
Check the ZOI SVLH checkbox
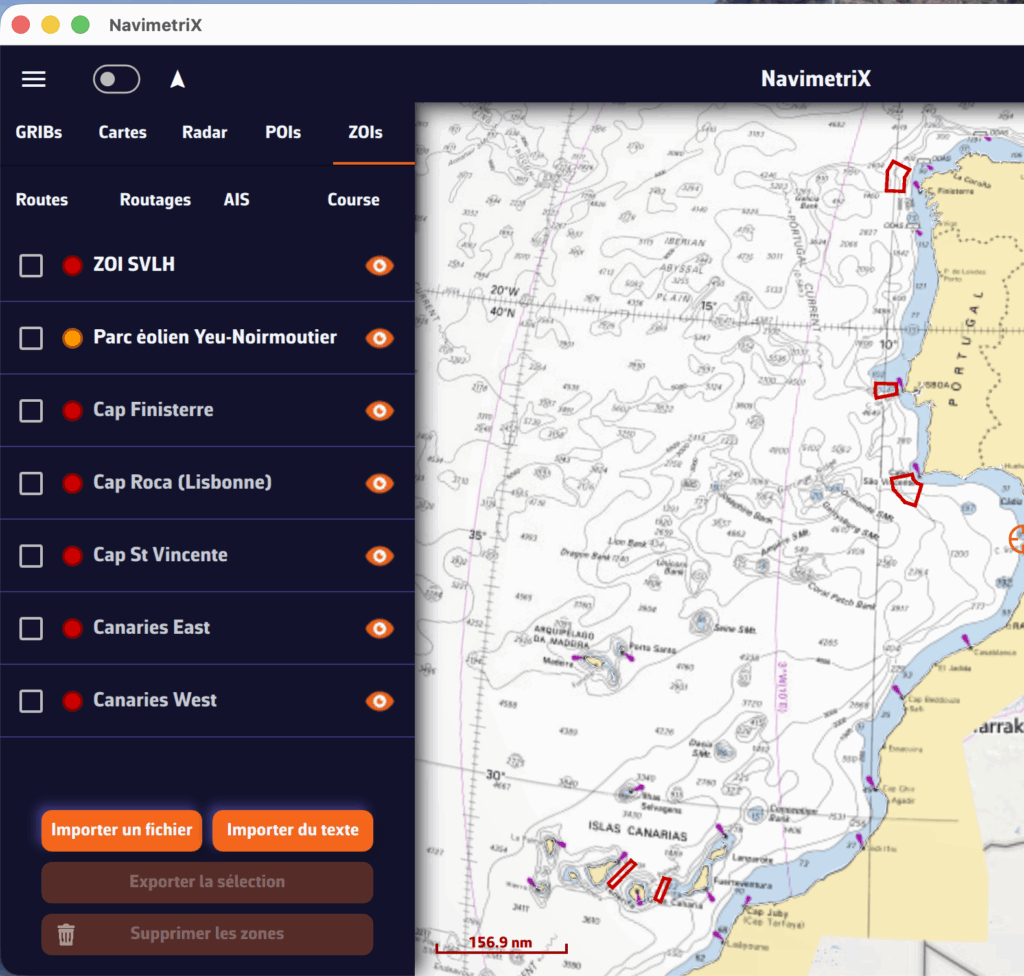point(32,265)
